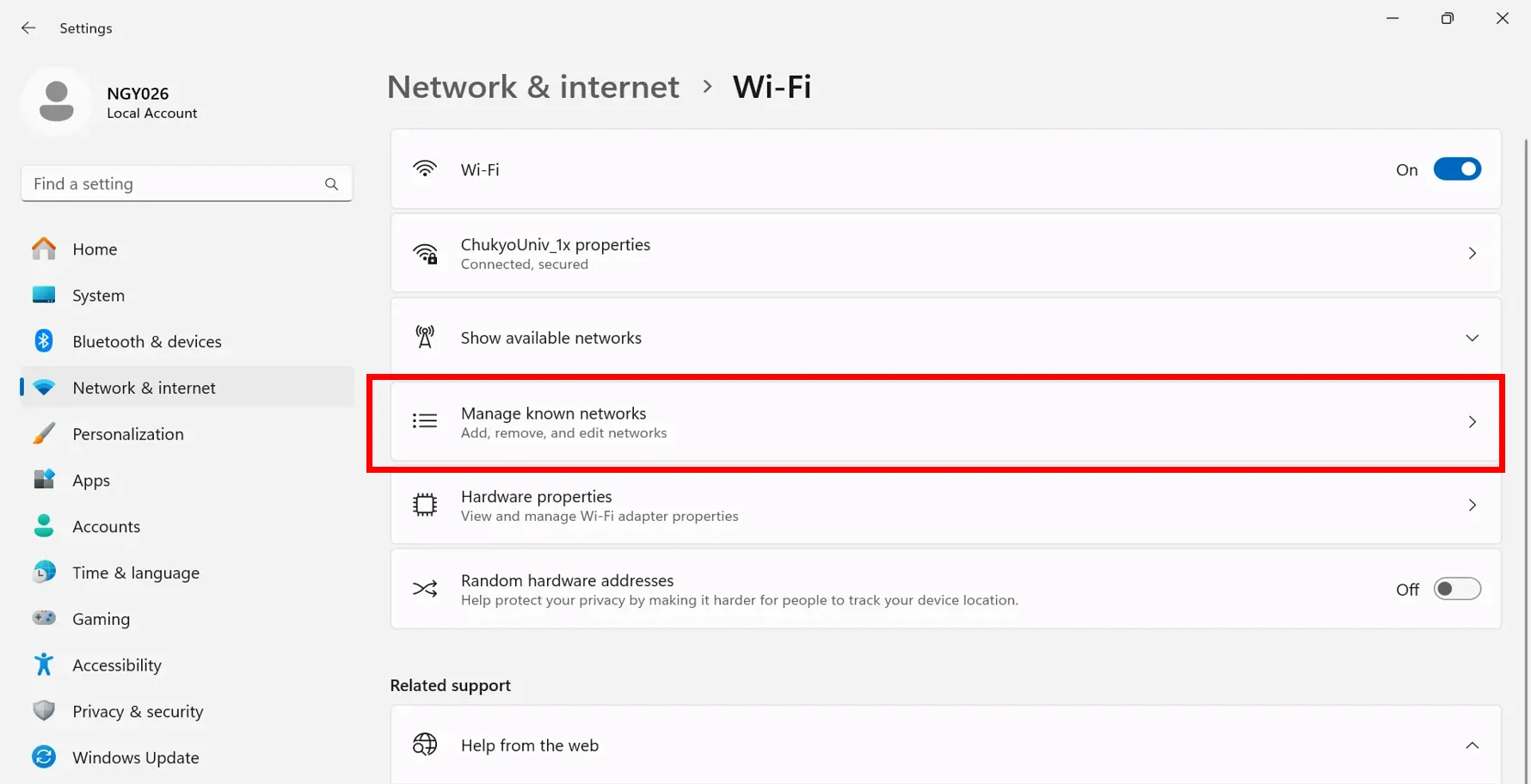Select Accounts in the sidebar
This screenshot has width=1531, height=784.
[x=106, y=526]
